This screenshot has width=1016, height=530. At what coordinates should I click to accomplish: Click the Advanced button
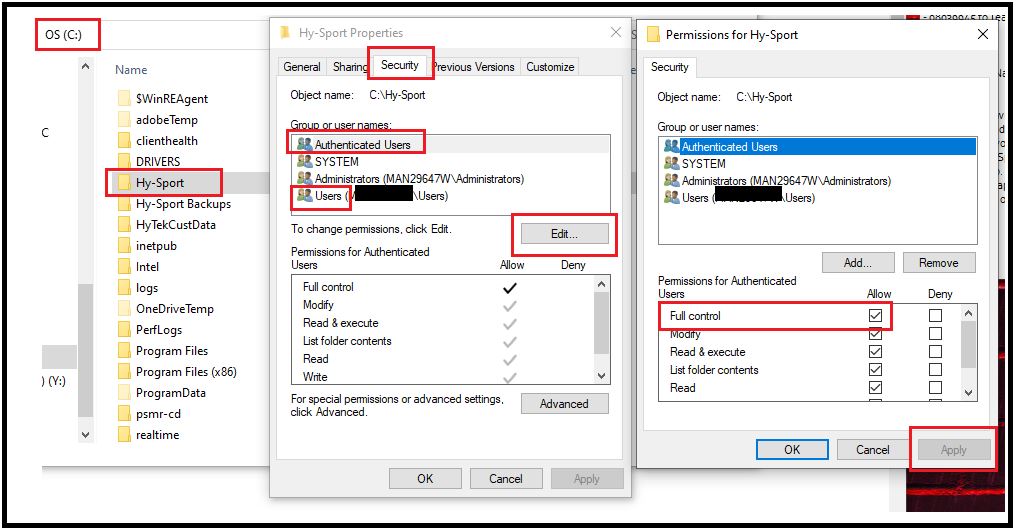pyautogui.click(x=564, y=404)
